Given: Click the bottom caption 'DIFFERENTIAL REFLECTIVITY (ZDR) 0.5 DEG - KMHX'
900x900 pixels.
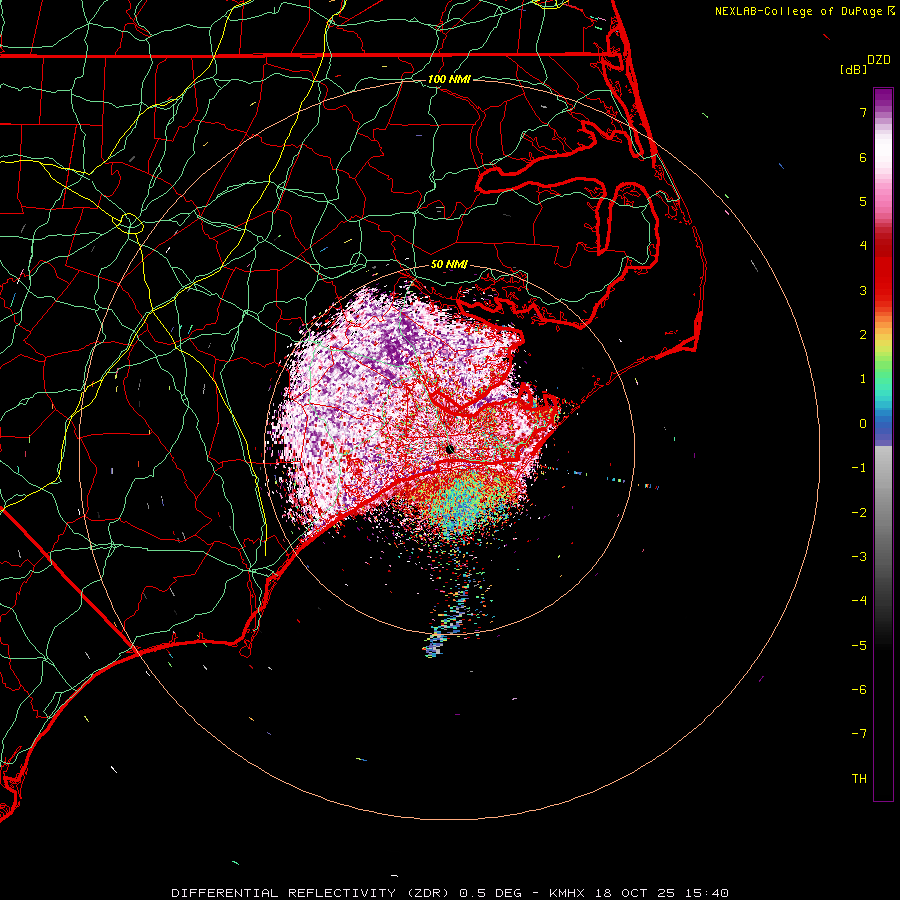Looking at the screenshot, I should (378, 893).
